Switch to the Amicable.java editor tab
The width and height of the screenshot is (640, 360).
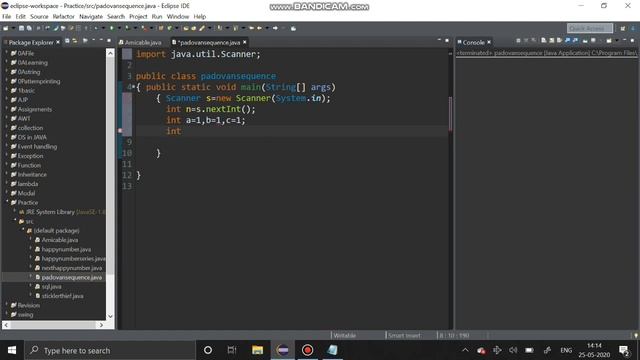point(140,42)
